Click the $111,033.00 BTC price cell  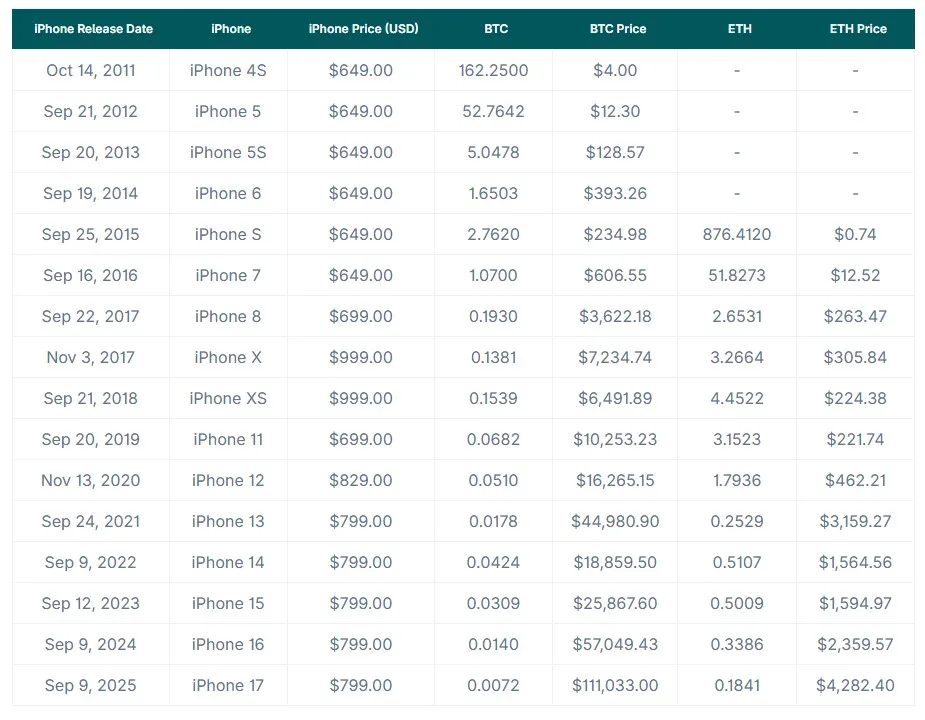(x=615, y=685)
